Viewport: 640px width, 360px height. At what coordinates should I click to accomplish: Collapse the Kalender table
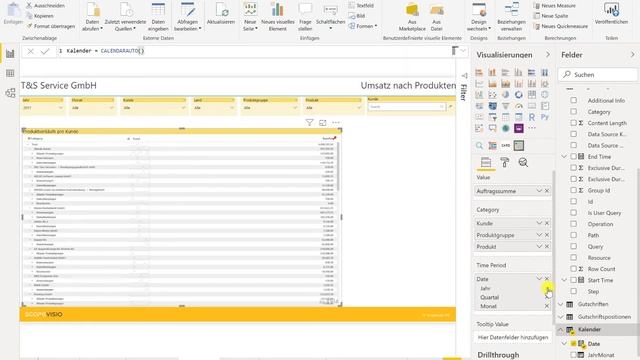pos(561,329)
